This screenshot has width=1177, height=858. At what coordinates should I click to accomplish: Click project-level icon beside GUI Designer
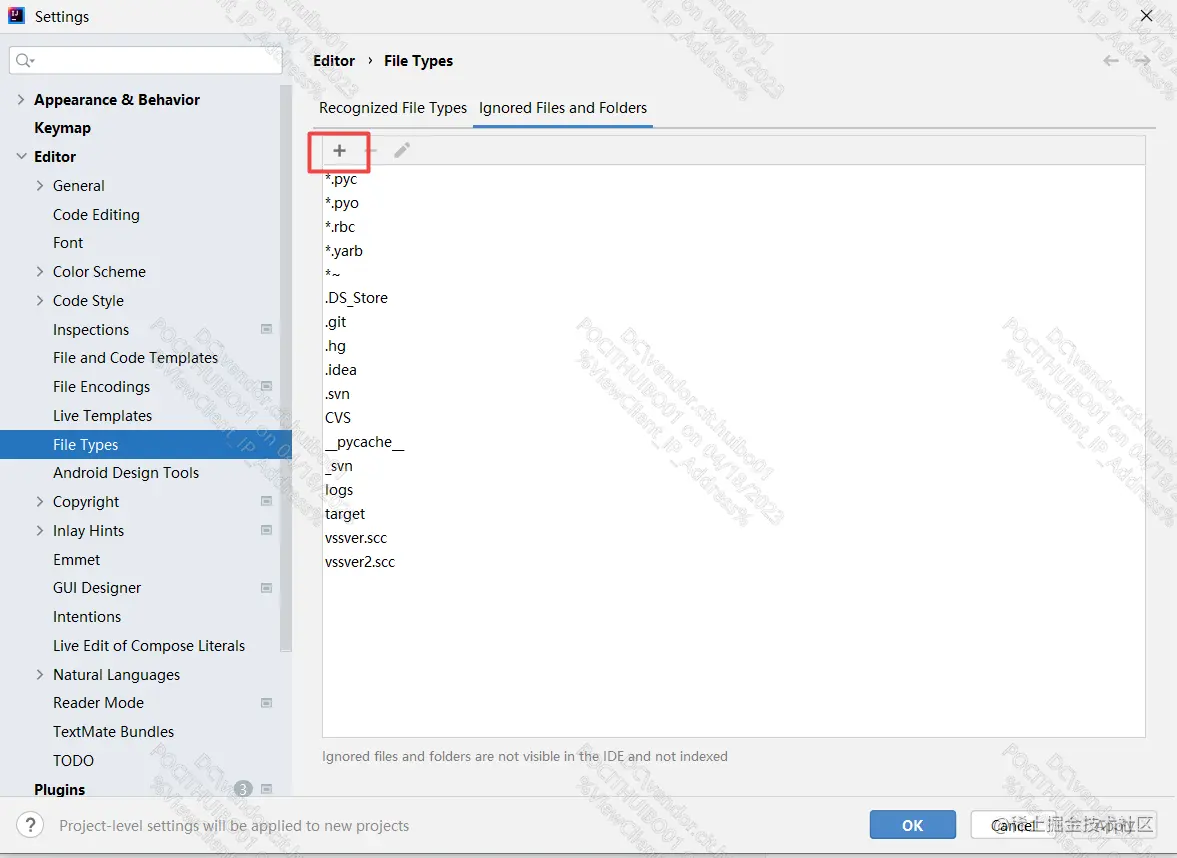pyautogui.click(x=266, y=588)
